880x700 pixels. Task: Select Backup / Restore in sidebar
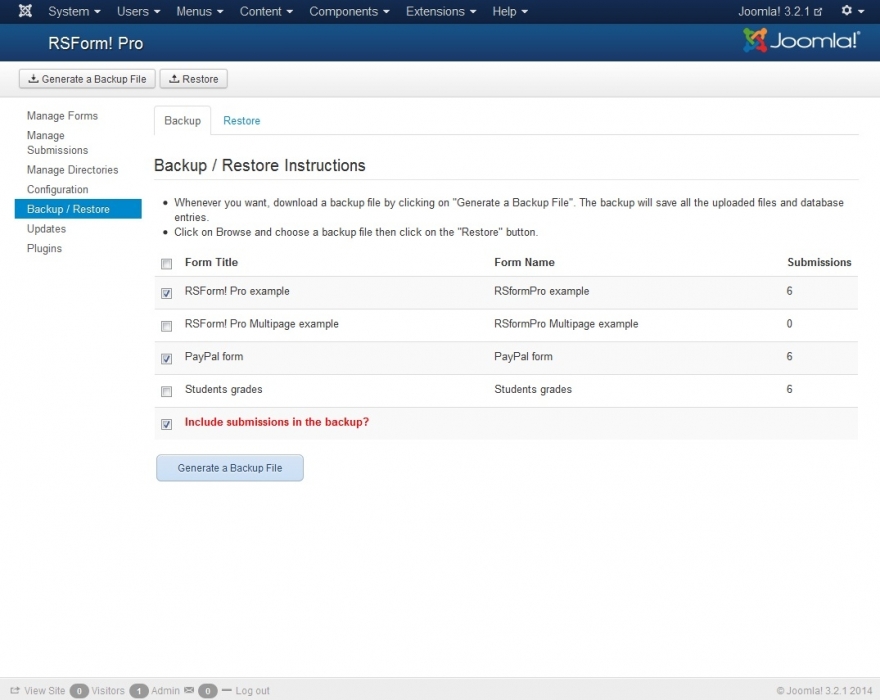click(x=78, y=209)
